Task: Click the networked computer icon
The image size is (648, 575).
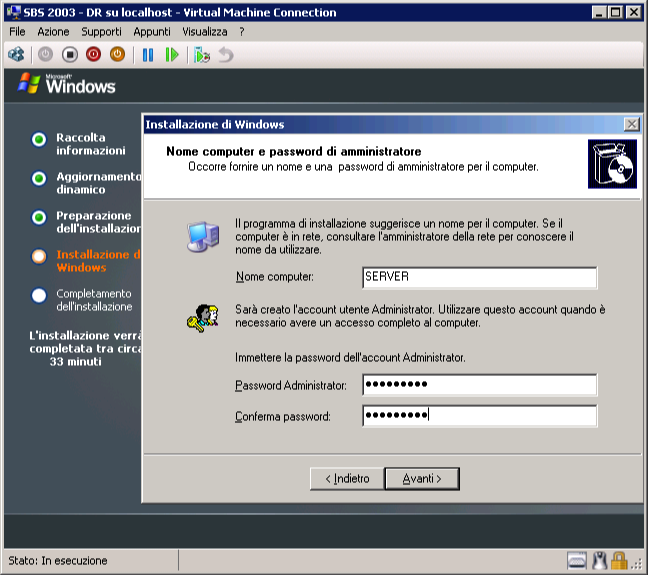Action: coord(203,236)
